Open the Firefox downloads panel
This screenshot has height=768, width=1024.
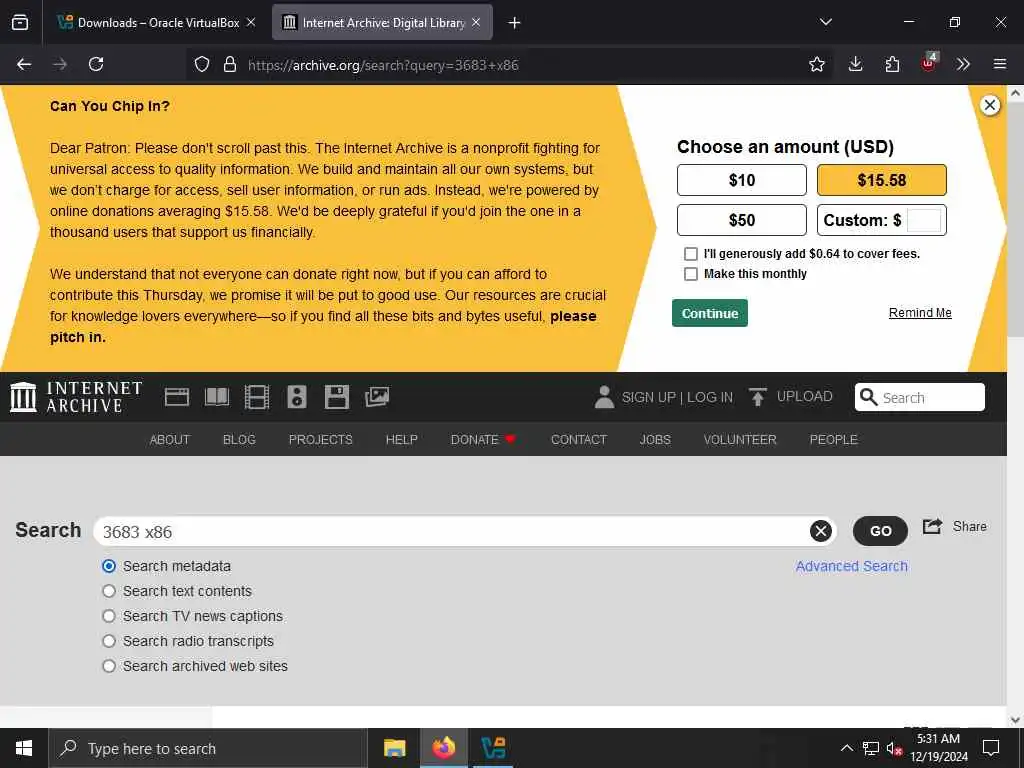click(856, 64)
